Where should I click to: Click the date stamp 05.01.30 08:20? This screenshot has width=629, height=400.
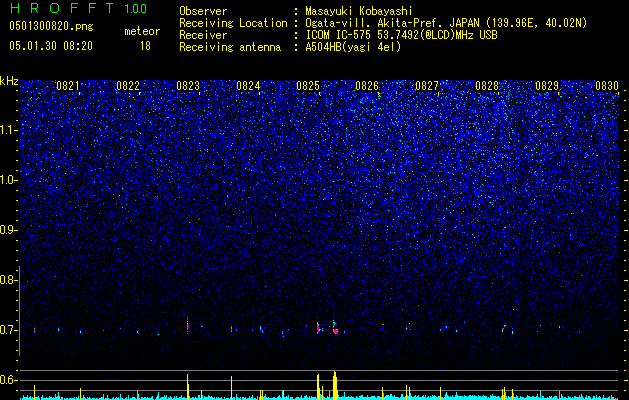tap(51, 46)
